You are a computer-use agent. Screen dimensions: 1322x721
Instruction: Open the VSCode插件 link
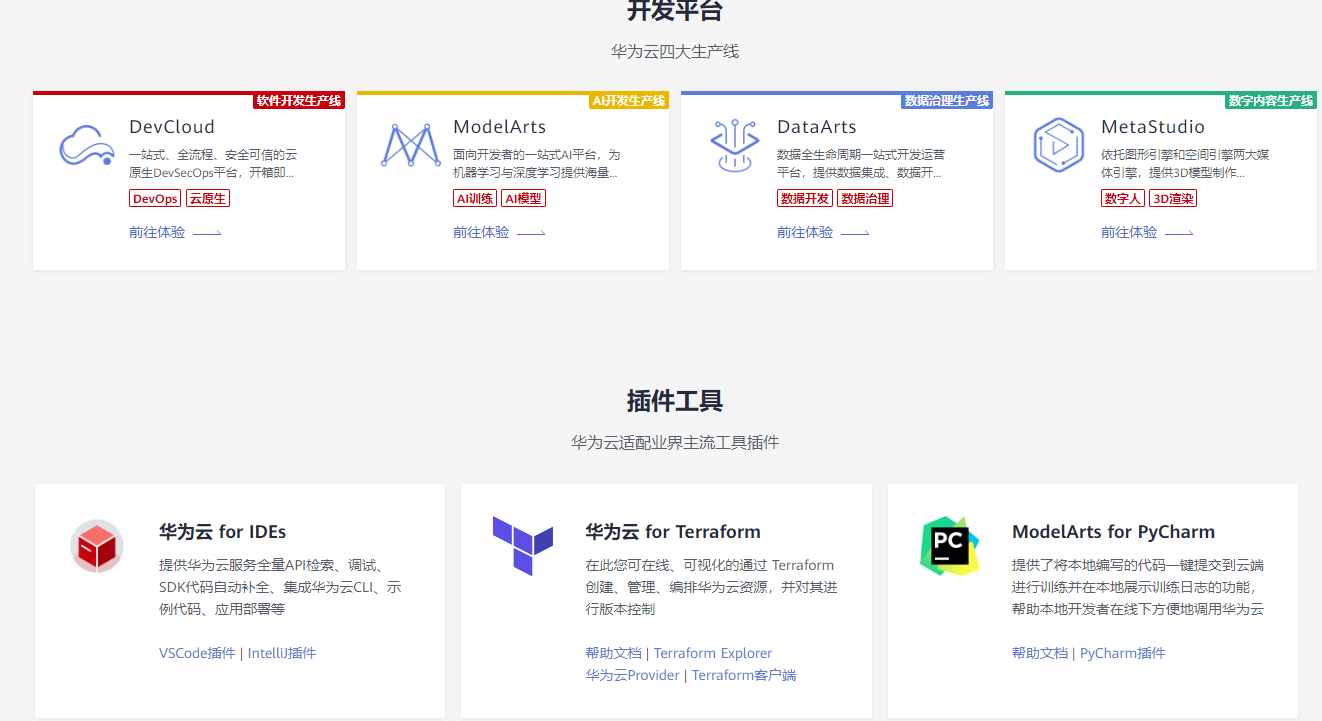pos(197,653)
